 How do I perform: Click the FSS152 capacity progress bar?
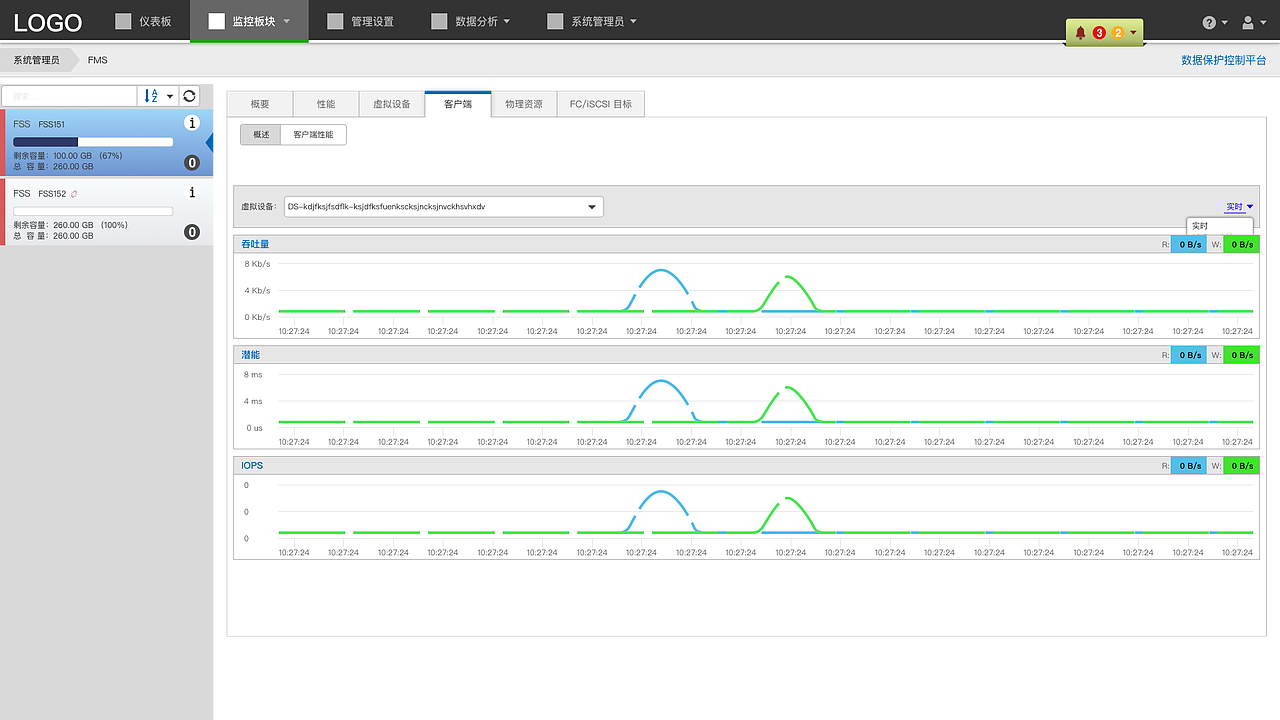pyautogui.click(x=93, y=211)
